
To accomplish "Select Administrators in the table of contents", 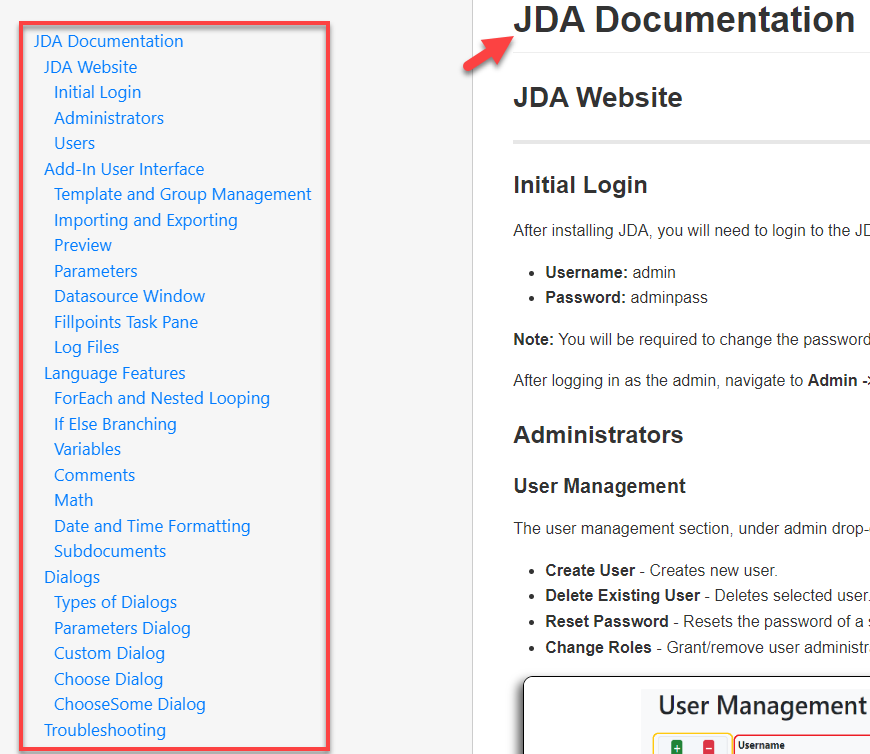I will [x=108, y=117].
